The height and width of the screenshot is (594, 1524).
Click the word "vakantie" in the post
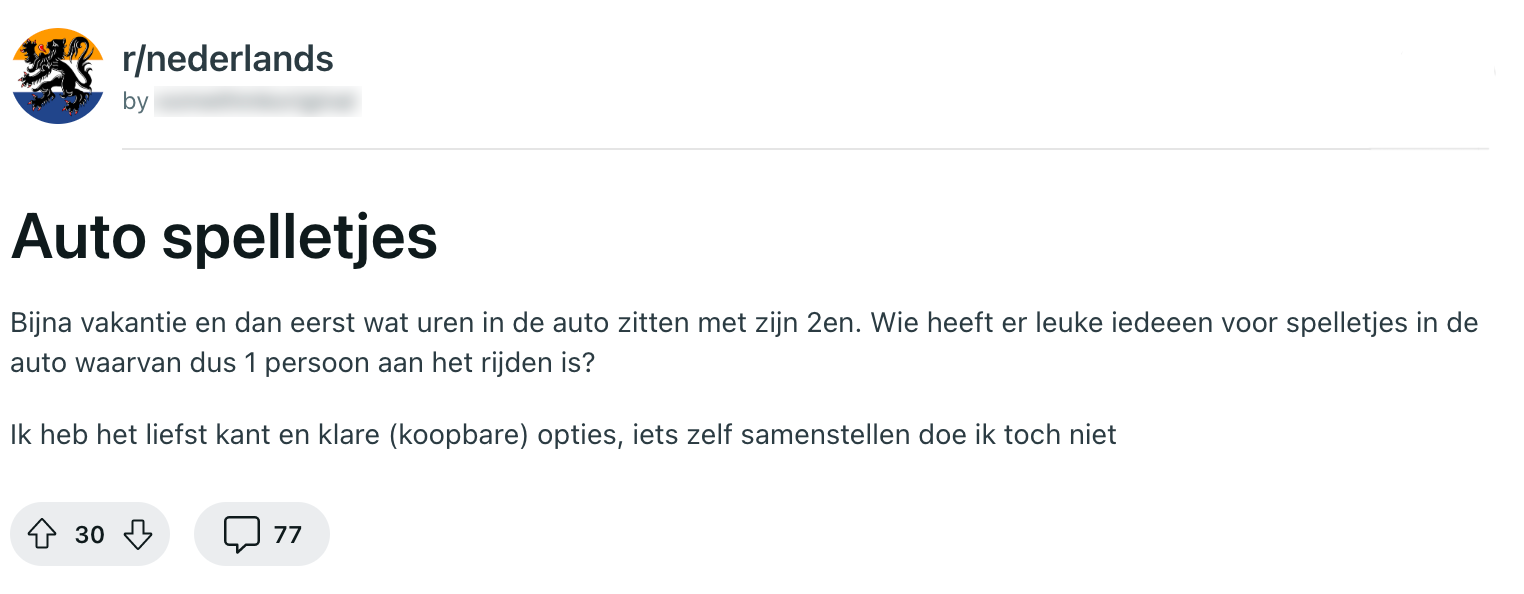[x=132, y=324]
